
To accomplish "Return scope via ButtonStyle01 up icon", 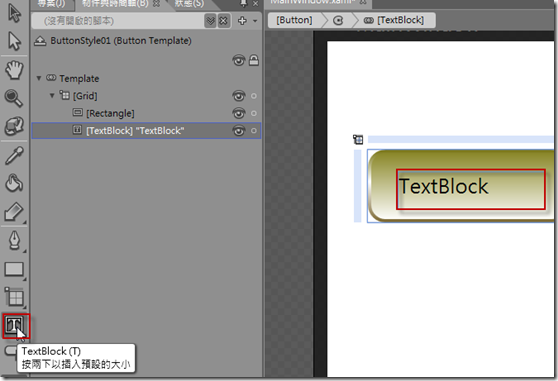I will (x=40, y=41).
